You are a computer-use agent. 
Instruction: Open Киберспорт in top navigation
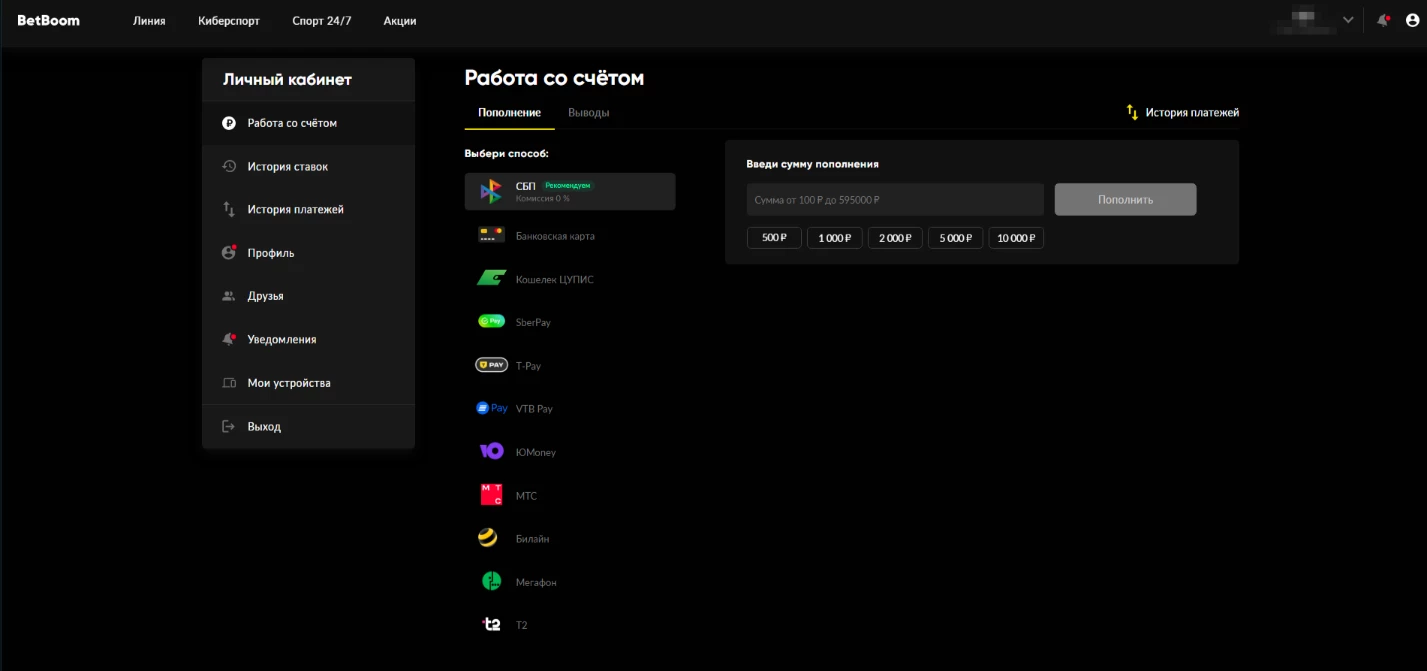(x=229, y=21)
